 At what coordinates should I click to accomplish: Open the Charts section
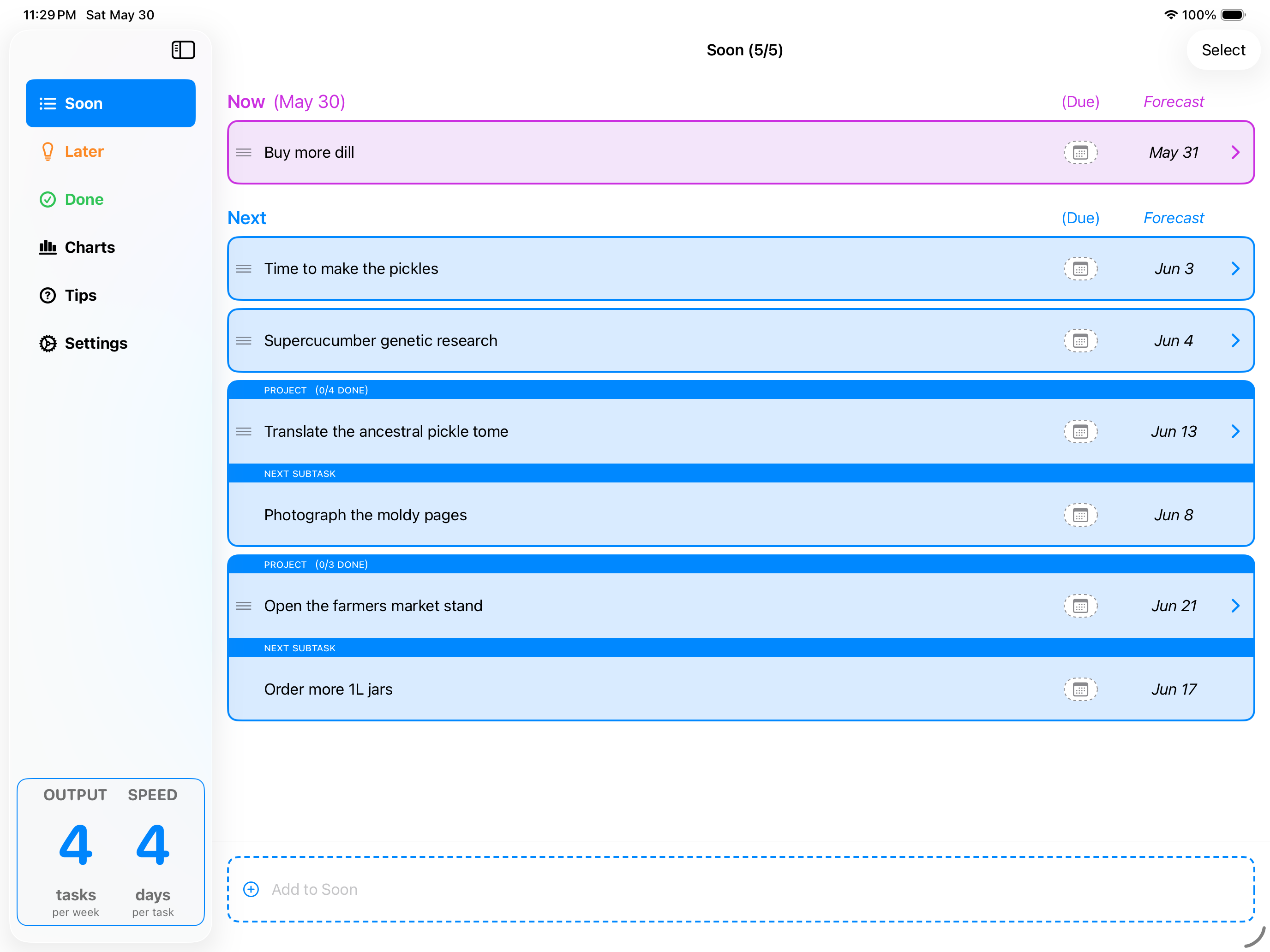click(111, 247)
